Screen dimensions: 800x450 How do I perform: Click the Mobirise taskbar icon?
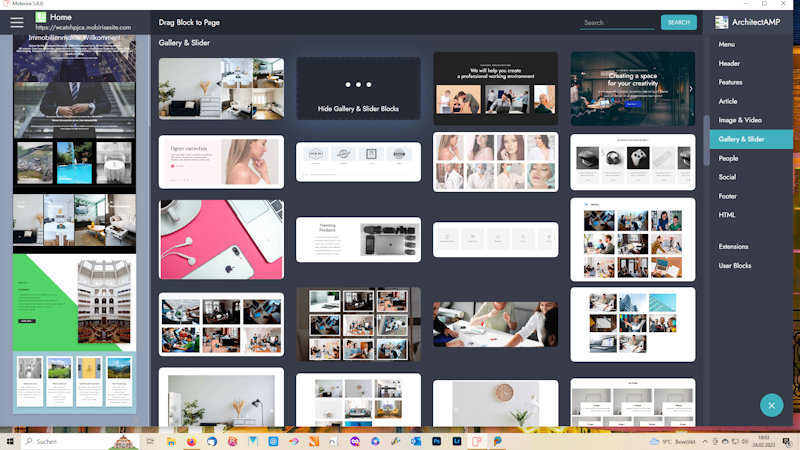(x=477, y=441)
